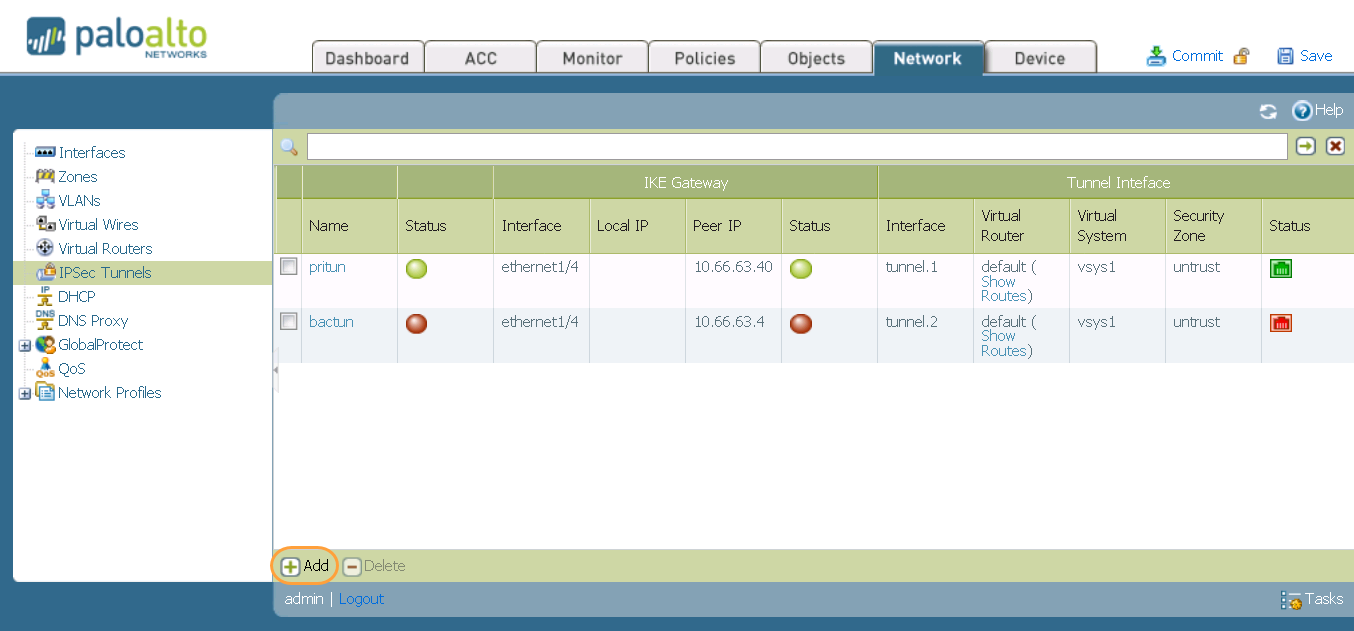Open the Tasks manager icon
1354x631 pixels.
[1291, 600]
